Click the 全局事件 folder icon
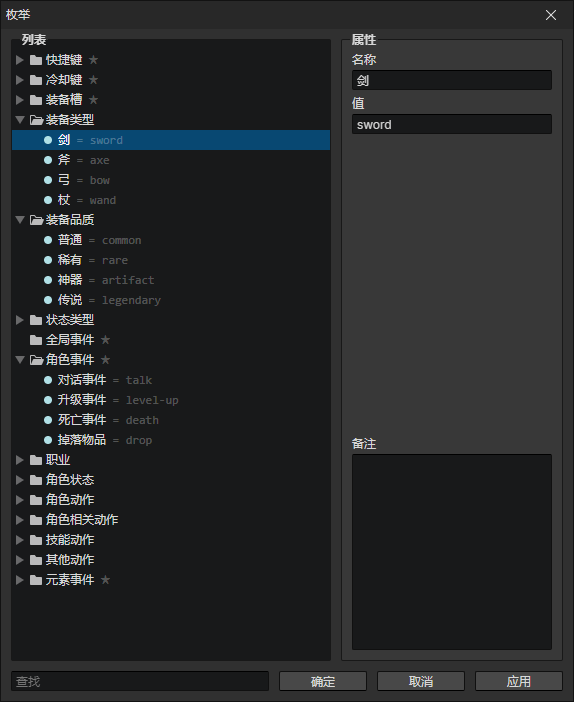This screenshot has height=702, width=574. pyautogui.click(x=36, y=340)
